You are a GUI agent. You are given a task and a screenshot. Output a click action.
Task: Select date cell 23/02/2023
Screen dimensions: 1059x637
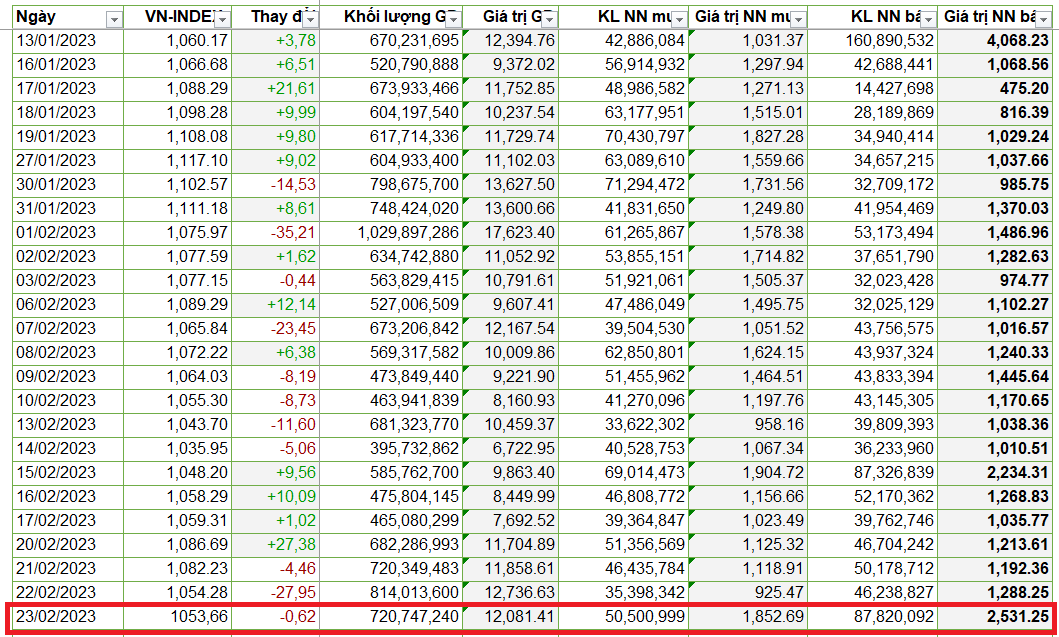68,616
